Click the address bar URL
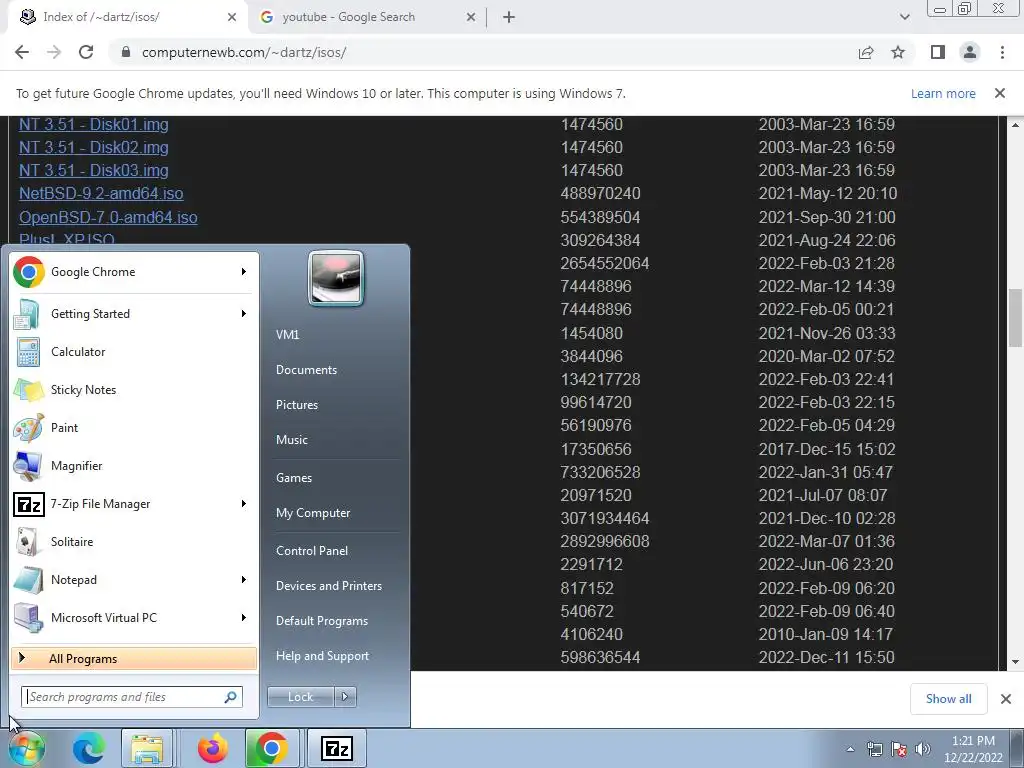The height and width of the screenshot is (768, 1024). click(244, 52)
